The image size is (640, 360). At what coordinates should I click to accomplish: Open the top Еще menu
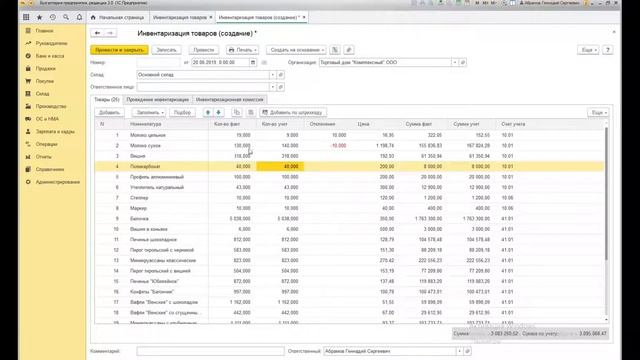pyautogui.click(x=589, y=50)
